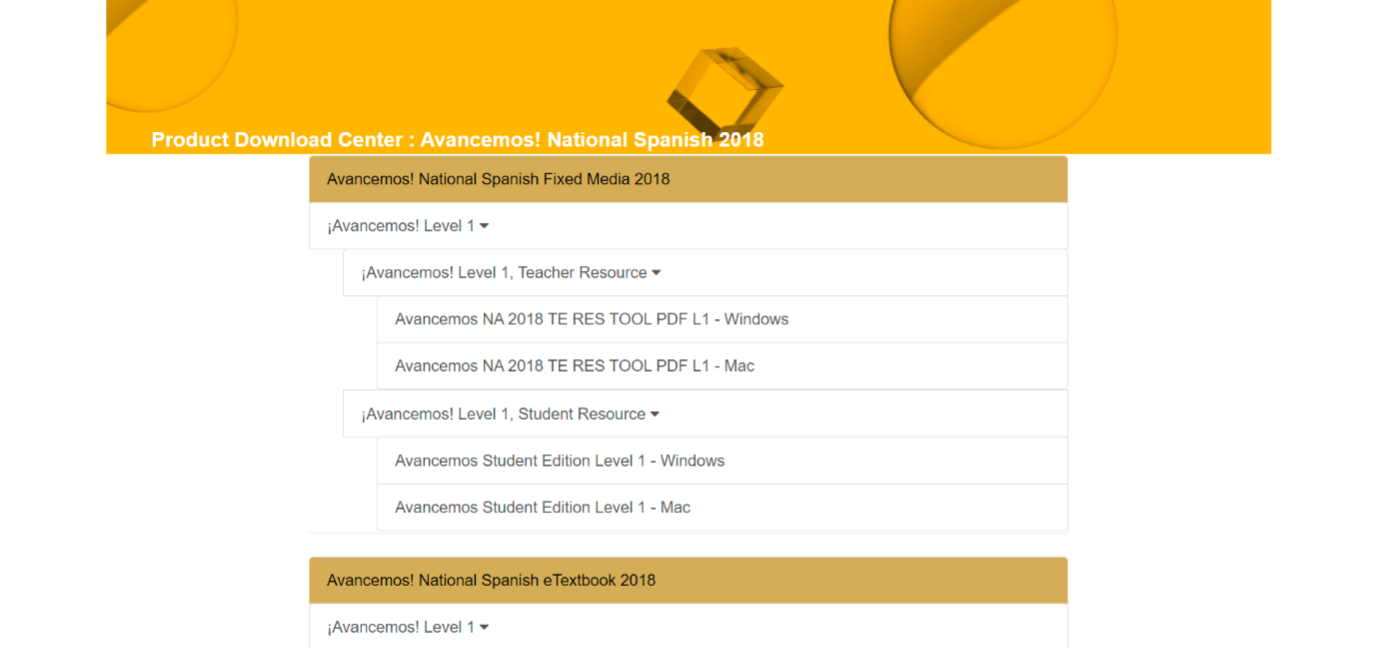Select the Fixed Media 2018 section header
The image size is (1381, 650).
click(x=500, y=179)
